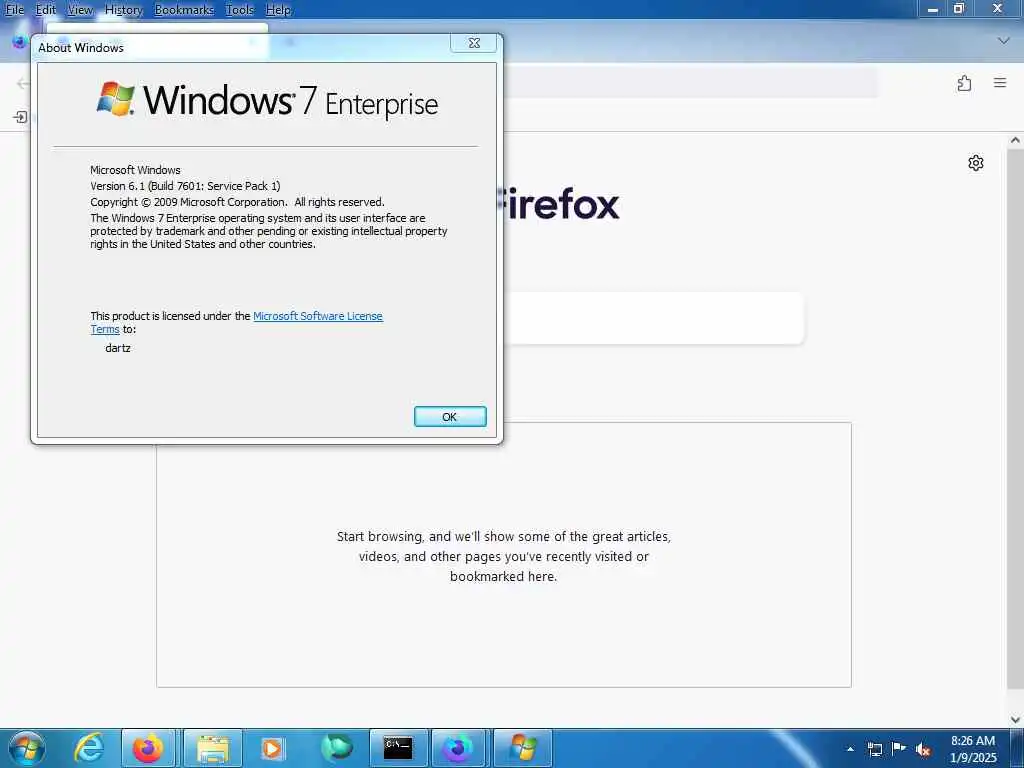The width and height of the screenshot is (1024, 768).
Task: Open the network tray icon
Action: (x=874, y=749)
